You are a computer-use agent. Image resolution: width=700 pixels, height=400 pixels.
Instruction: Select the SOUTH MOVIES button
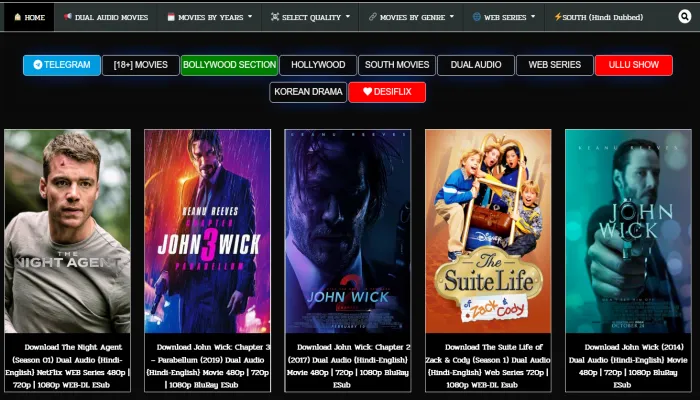[x=397, y=65]
